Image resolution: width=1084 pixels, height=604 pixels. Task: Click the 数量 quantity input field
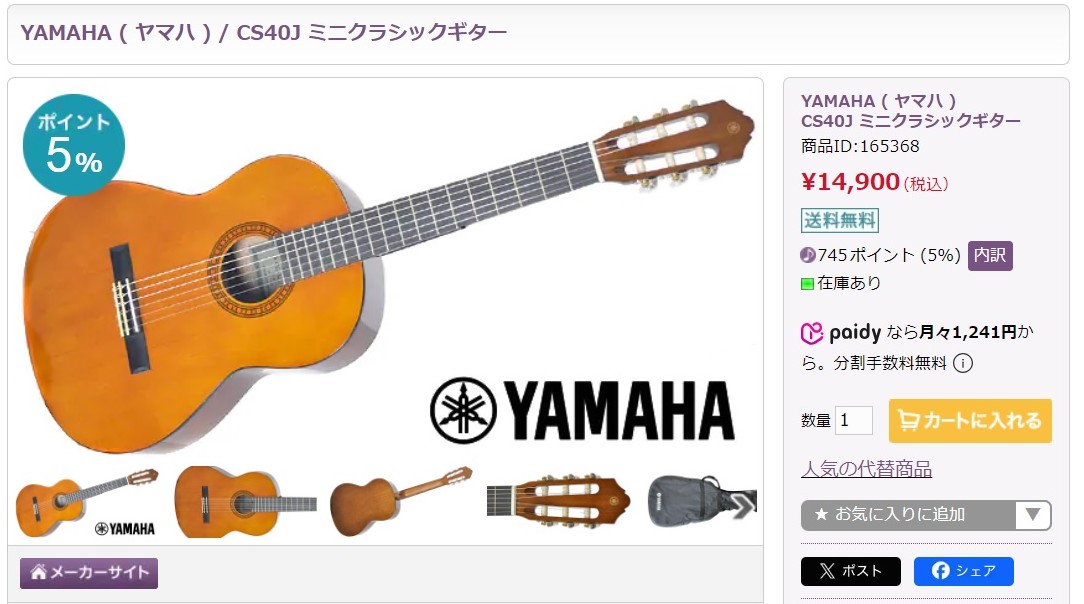pyautogui.click(x=854, y=420)
